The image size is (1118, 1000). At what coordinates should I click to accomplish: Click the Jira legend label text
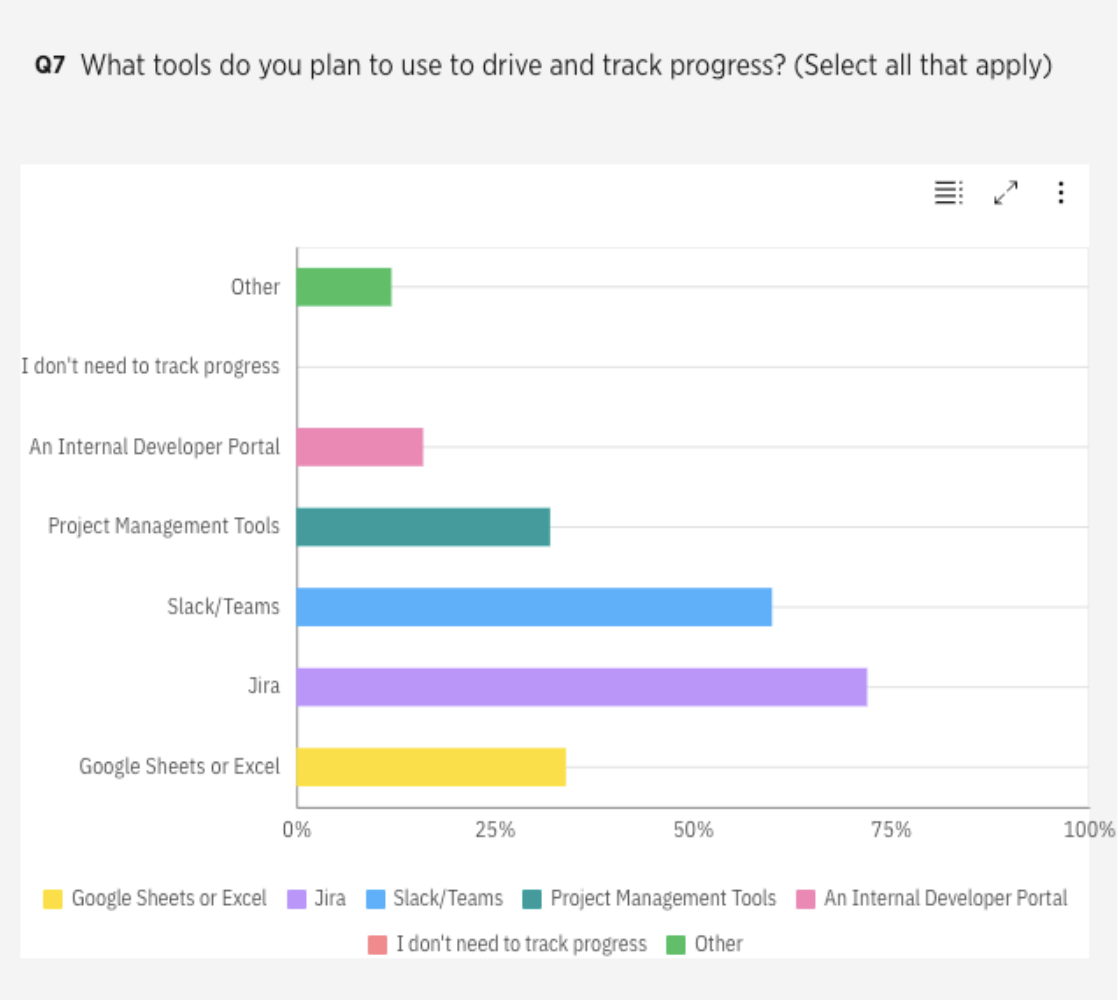point(330,899)
